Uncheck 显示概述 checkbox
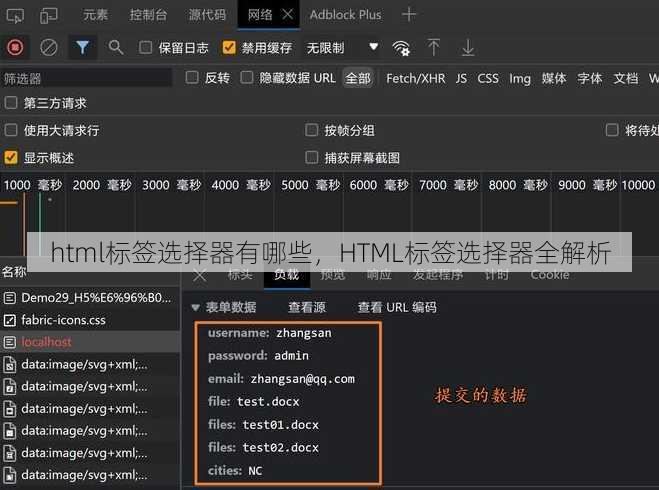 pyautogui.click(x=11, y=158)
